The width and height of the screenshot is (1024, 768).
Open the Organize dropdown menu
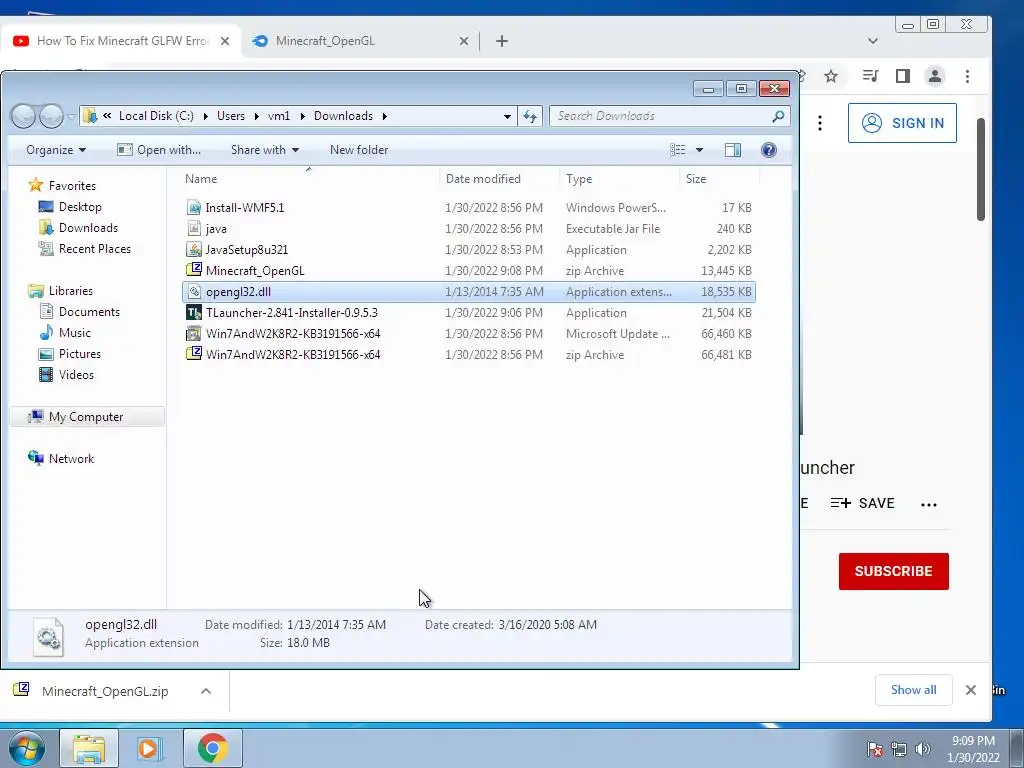click(56, 150)
